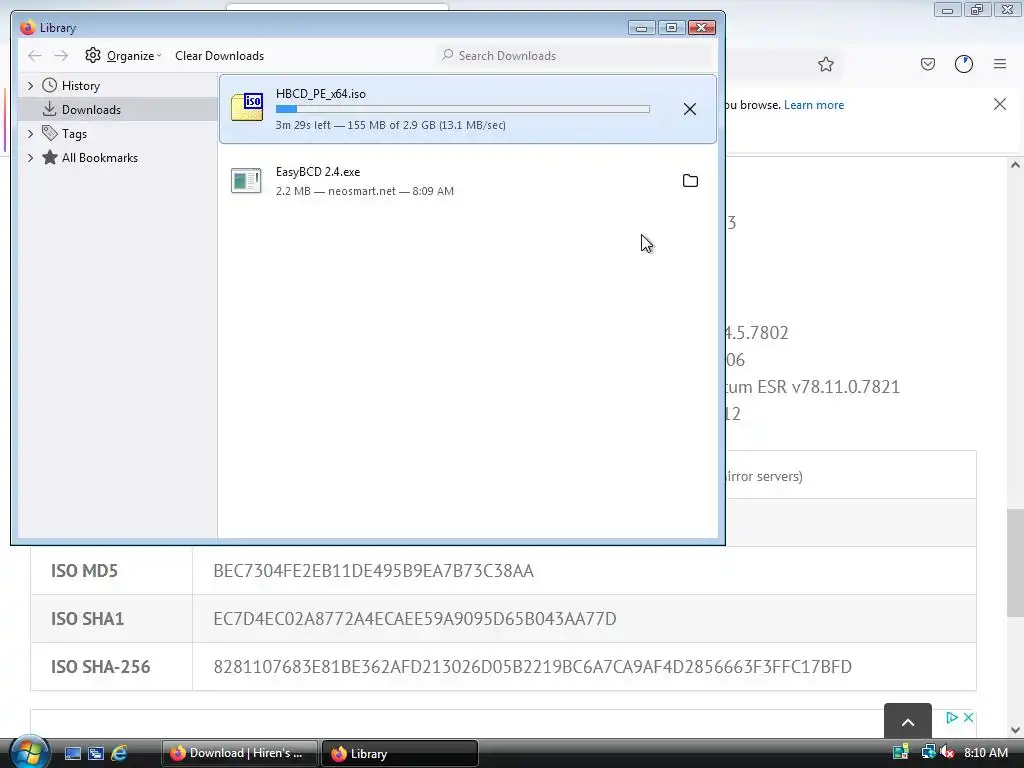Click the HBCD_PE_x64.iso file icon
This screenshot has width=1024, height=768.
pyautogui.click(x=247, y=108)
